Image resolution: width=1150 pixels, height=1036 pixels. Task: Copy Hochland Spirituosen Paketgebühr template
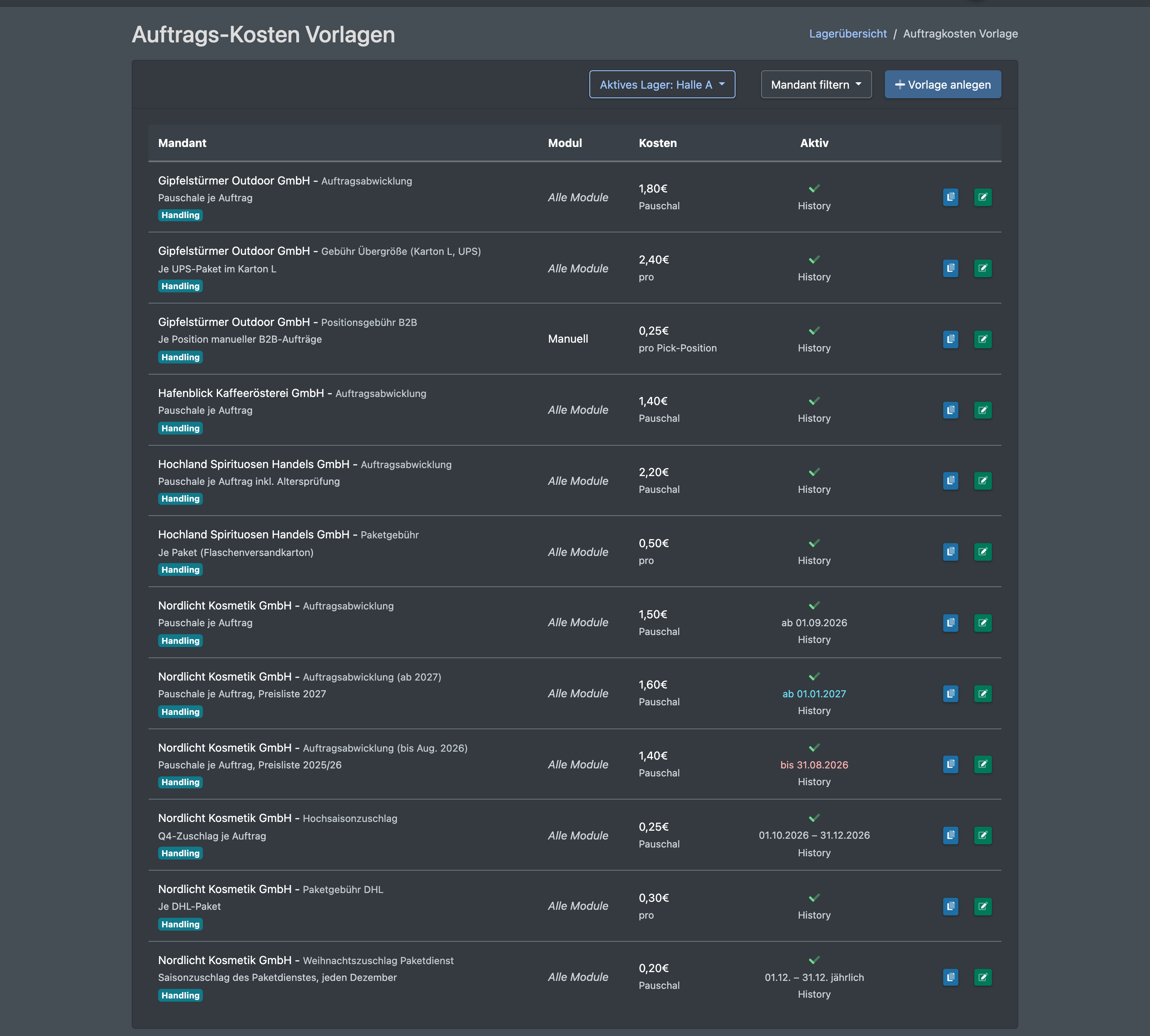coord(950,552)
